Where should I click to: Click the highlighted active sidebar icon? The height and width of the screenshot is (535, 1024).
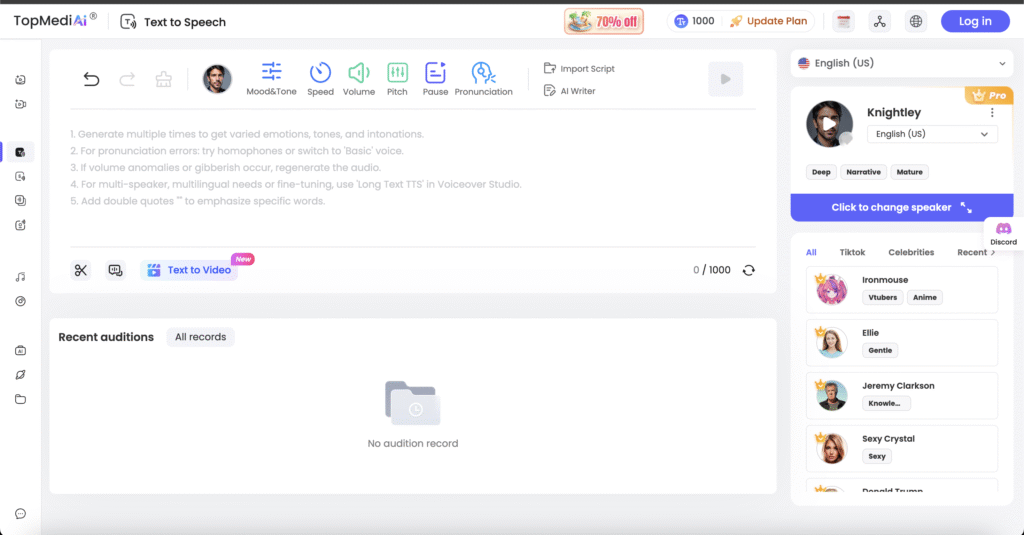coord(20,152)
